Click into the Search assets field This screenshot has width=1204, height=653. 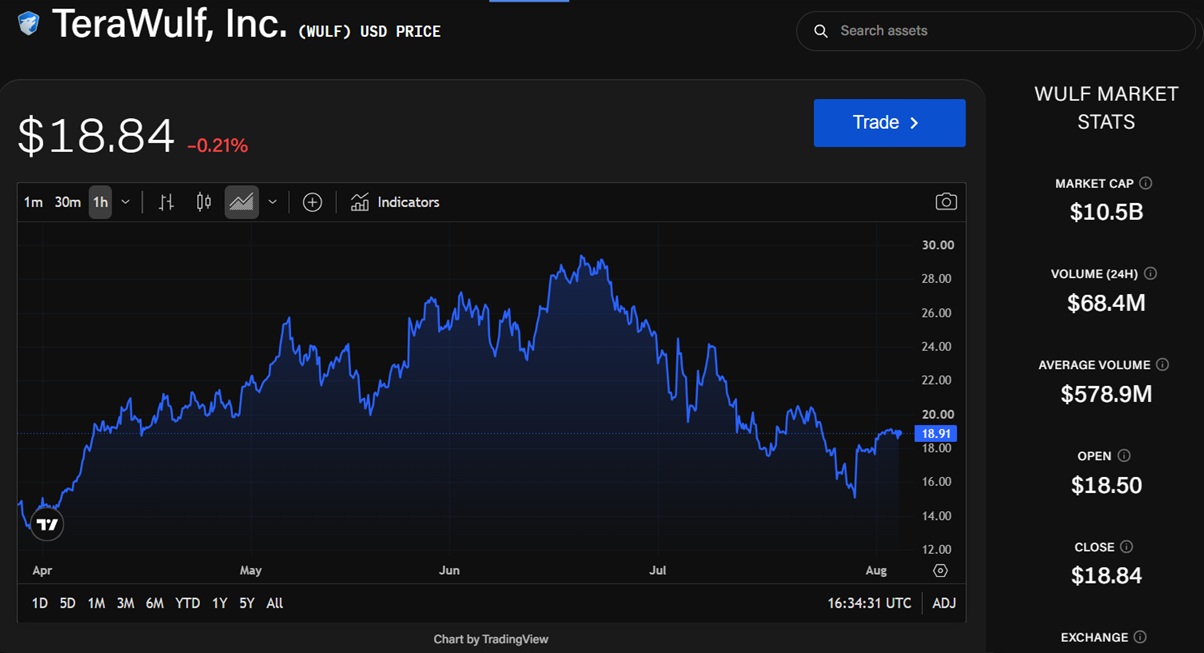(995, 31)
